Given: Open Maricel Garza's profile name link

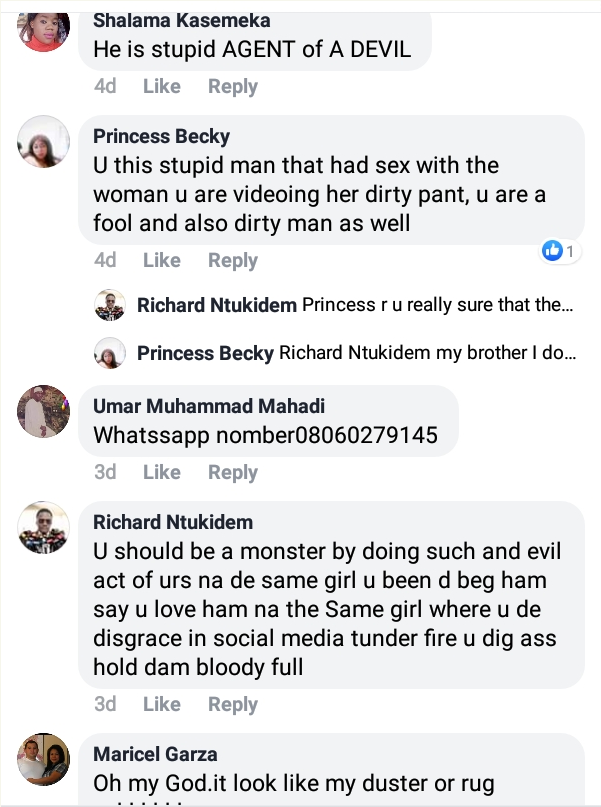Looking at the screenshot, I should pyautogui.click(x=155, y=753).
